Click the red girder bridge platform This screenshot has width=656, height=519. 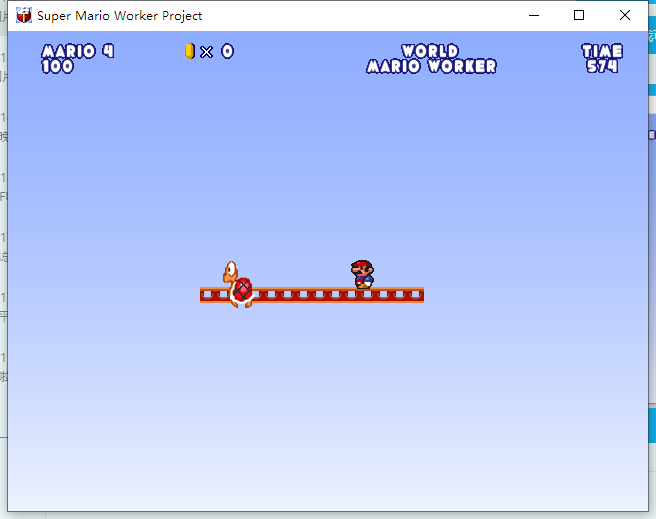[312, 295]
